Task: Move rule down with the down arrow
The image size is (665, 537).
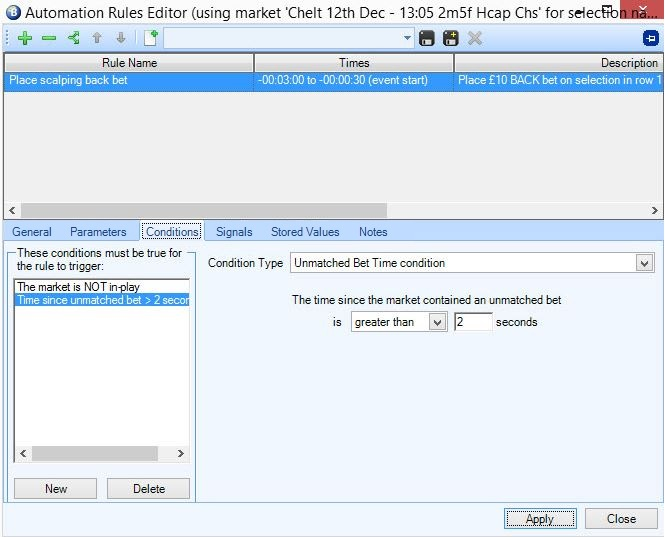Action: click(121, 38)
